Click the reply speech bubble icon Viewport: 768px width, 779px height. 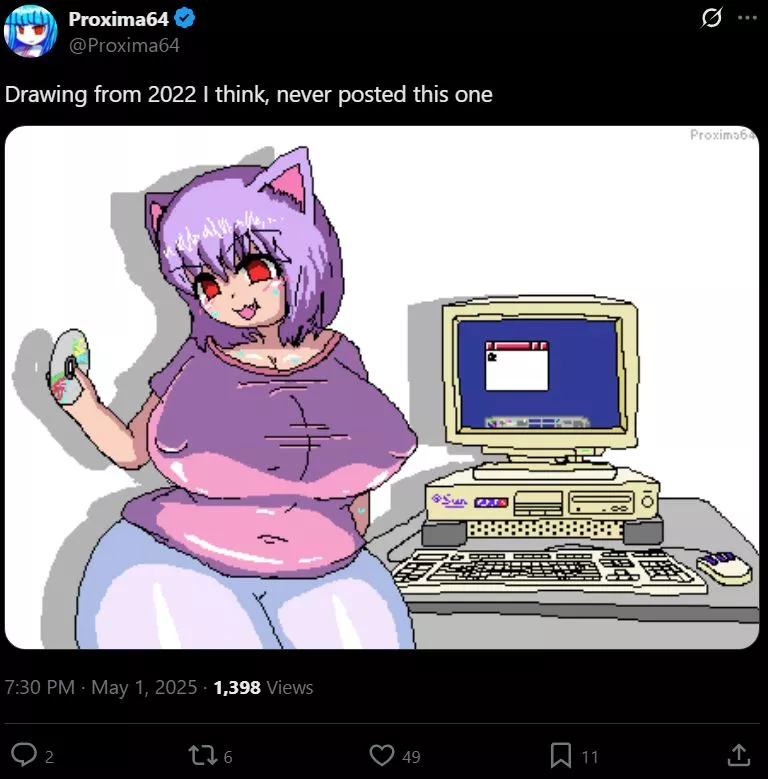click(24, 755)
